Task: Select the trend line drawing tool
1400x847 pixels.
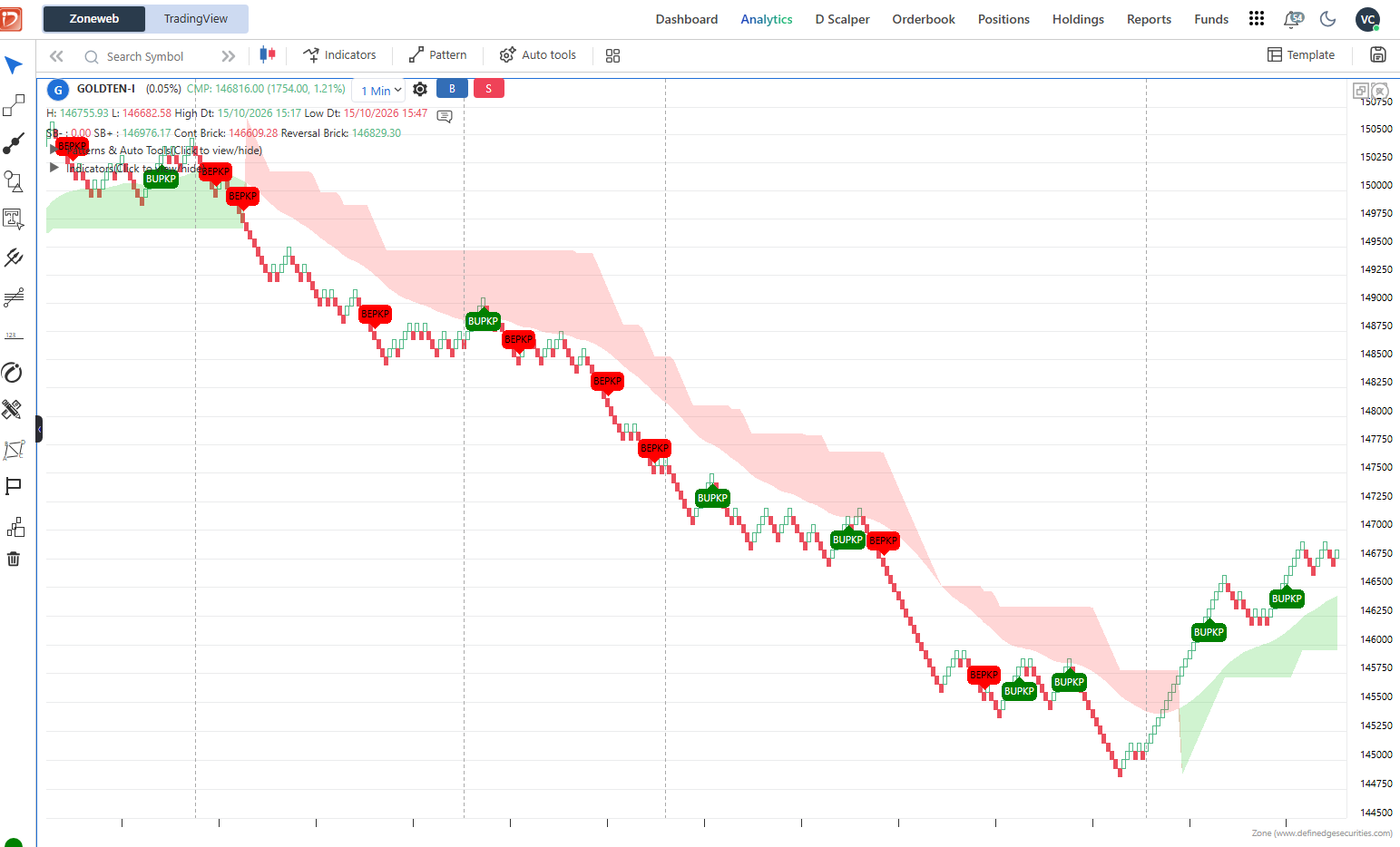Action: click(14, 106)
